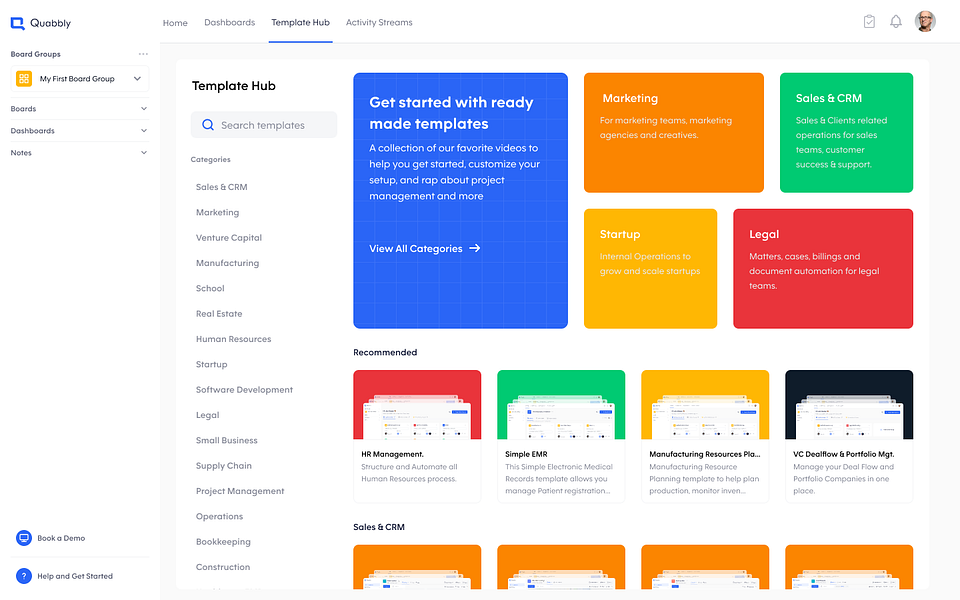
Task: Open the Project Management category
Action: click(240, 491)
